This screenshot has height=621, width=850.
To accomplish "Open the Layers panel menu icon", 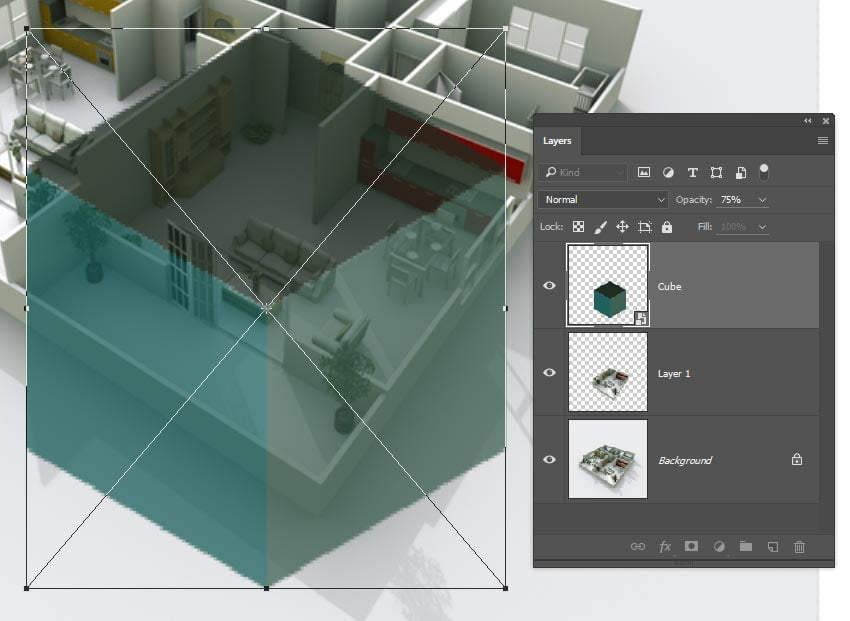I will coord(822,140).
